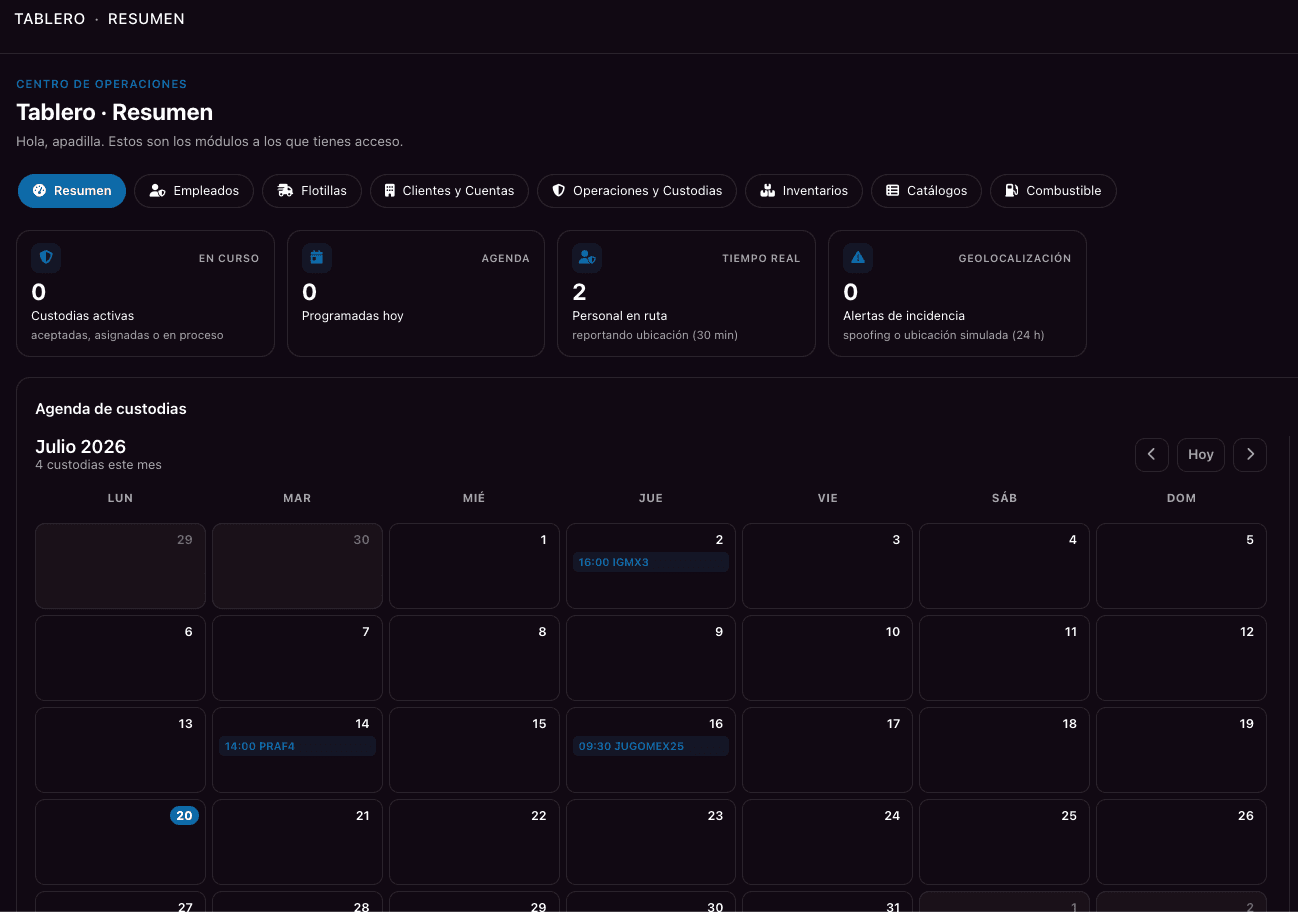
Task: Select highlighted day 20 in calendar
Action: pos(184,816)
